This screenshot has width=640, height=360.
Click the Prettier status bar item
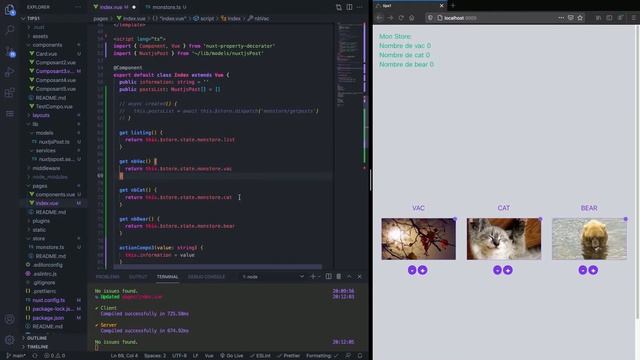pyautogui.click(x=288, y=356)
